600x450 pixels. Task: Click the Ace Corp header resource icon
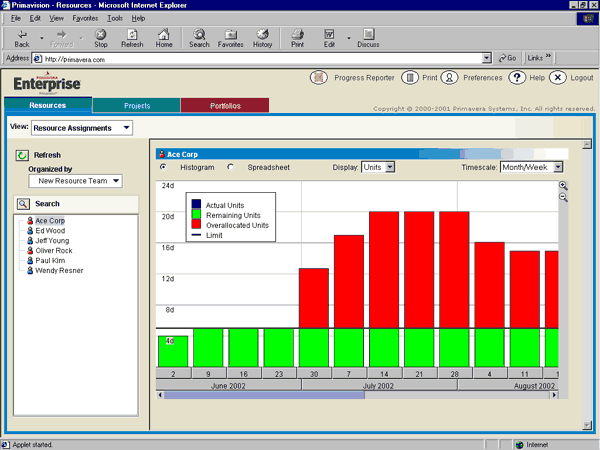pyautogui.click(x=162, y=154)
